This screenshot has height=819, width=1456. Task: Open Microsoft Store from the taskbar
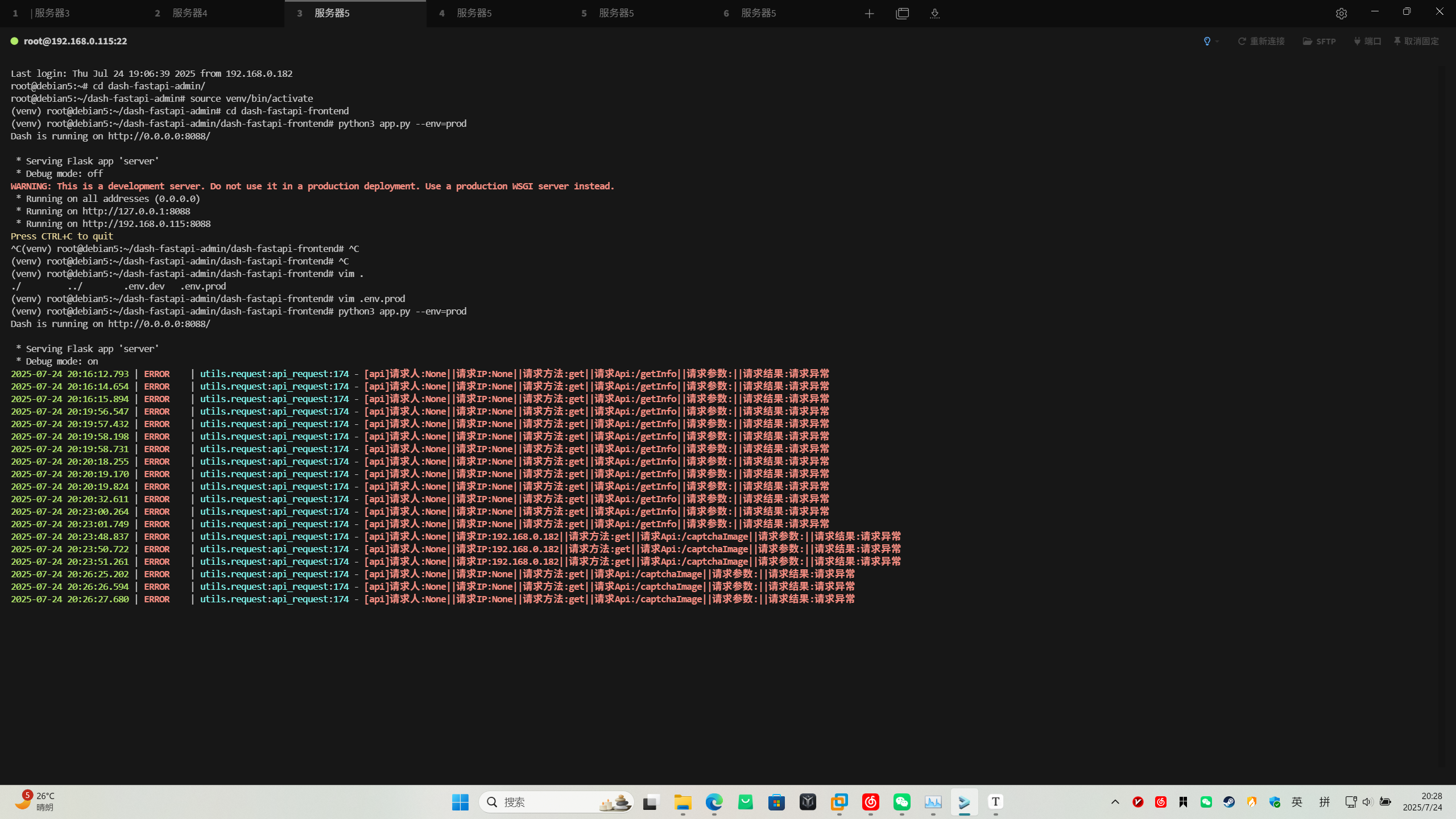(776, 802)
